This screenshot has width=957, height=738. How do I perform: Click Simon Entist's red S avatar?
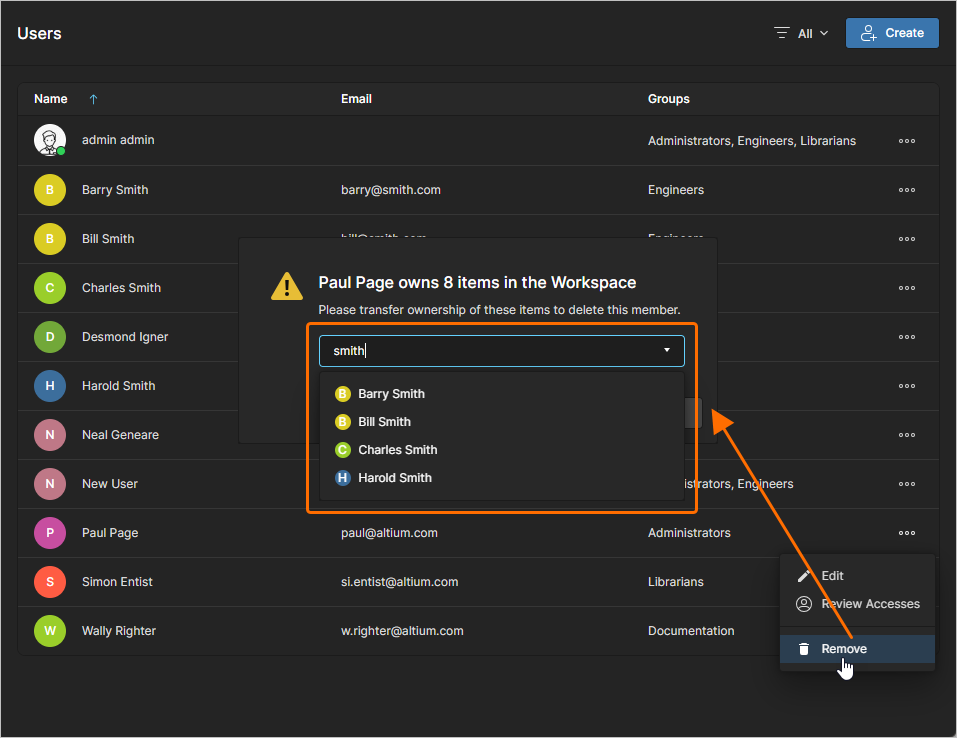[49, 582]
